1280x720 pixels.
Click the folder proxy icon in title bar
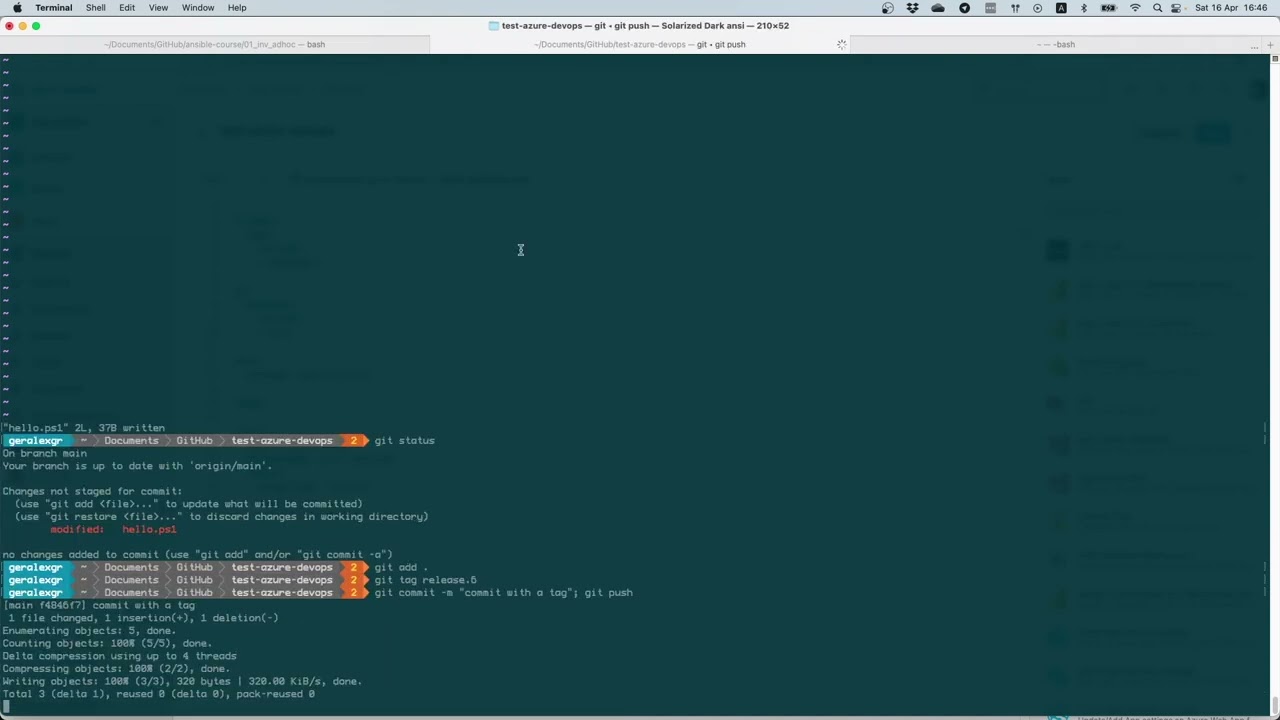click(x=493, y=26)
